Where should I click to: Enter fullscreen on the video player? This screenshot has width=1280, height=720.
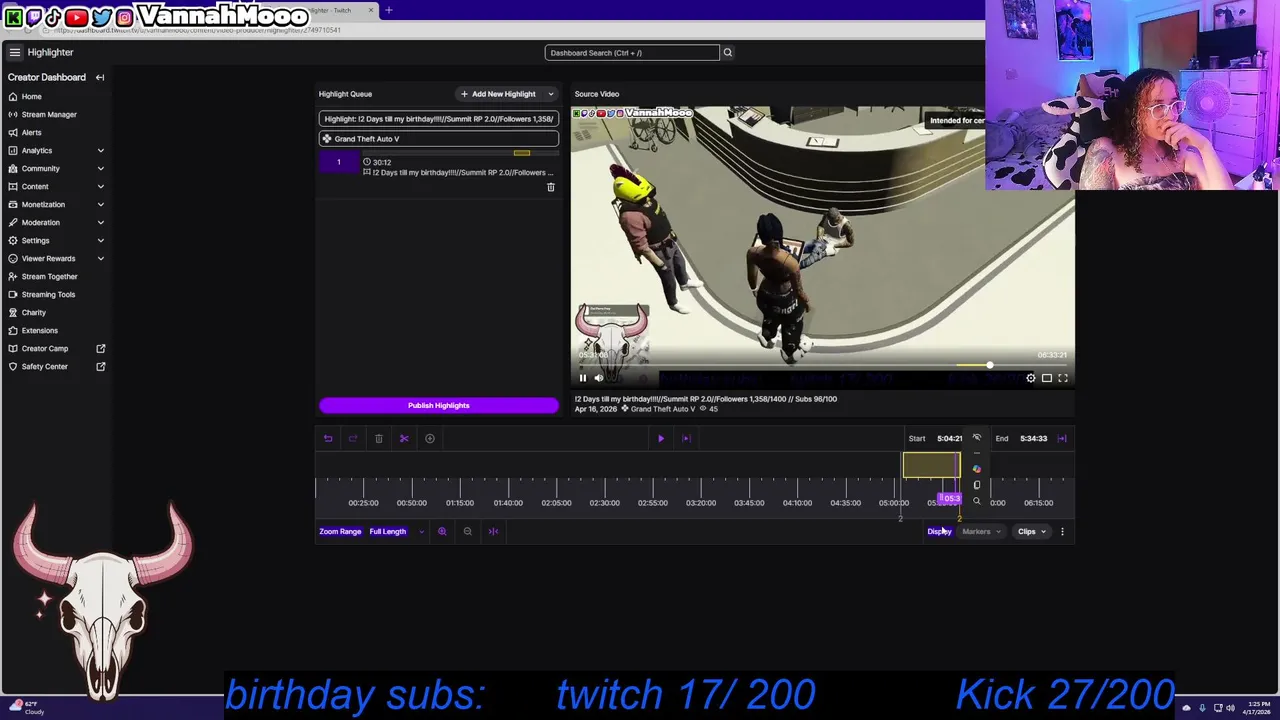tap(1063, 378)
